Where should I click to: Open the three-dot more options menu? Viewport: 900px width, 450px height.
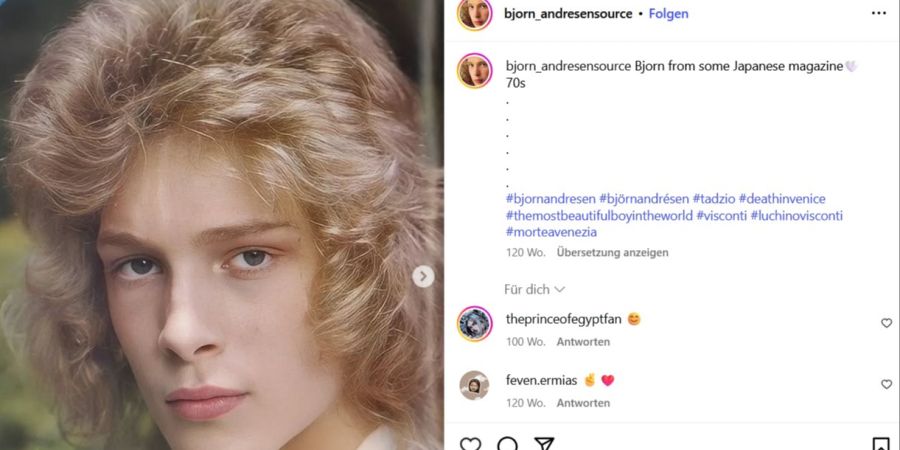879,13
